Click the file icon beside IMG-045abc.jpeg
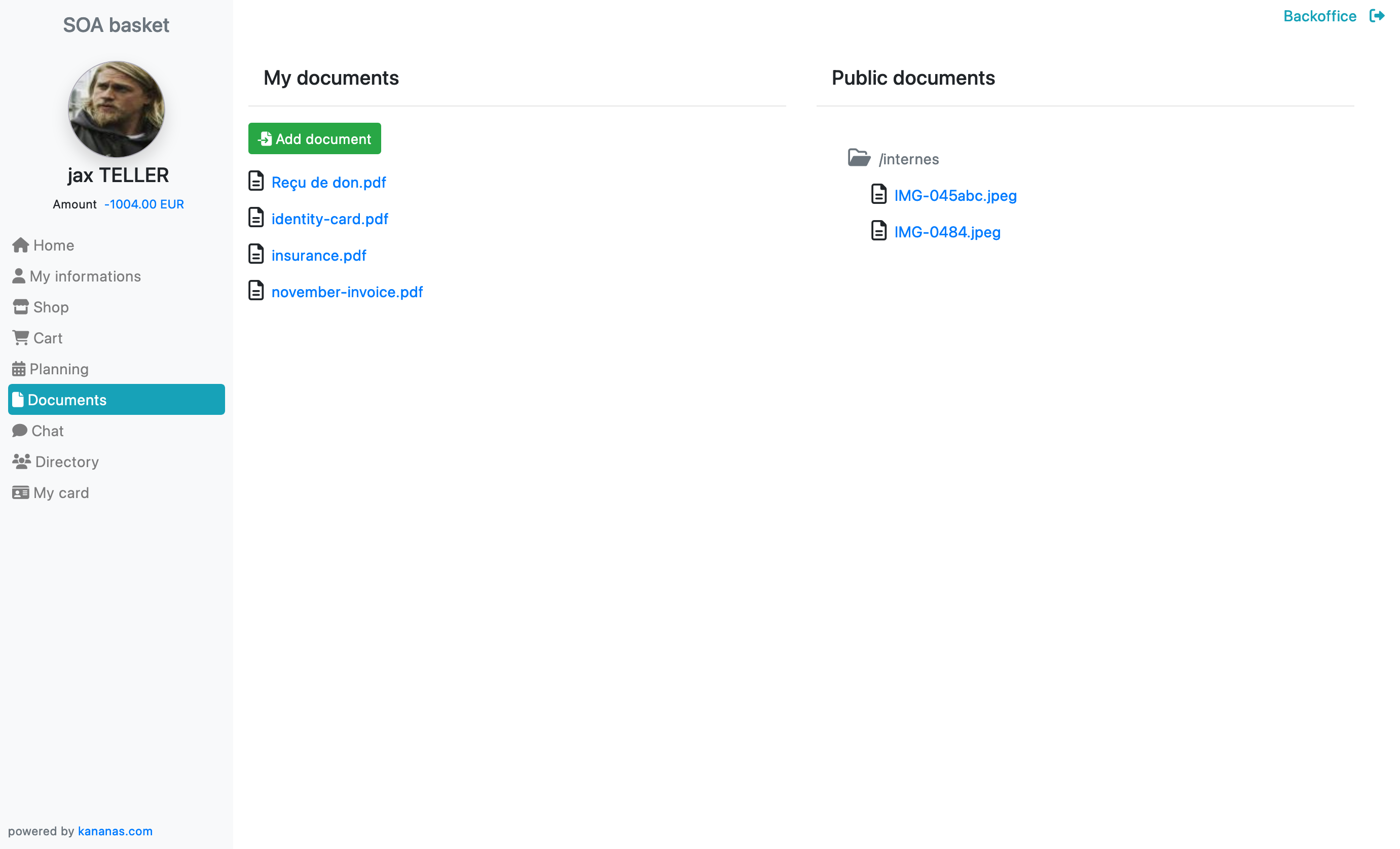Screen dimensions: 1400x849 tap(878, 194)
